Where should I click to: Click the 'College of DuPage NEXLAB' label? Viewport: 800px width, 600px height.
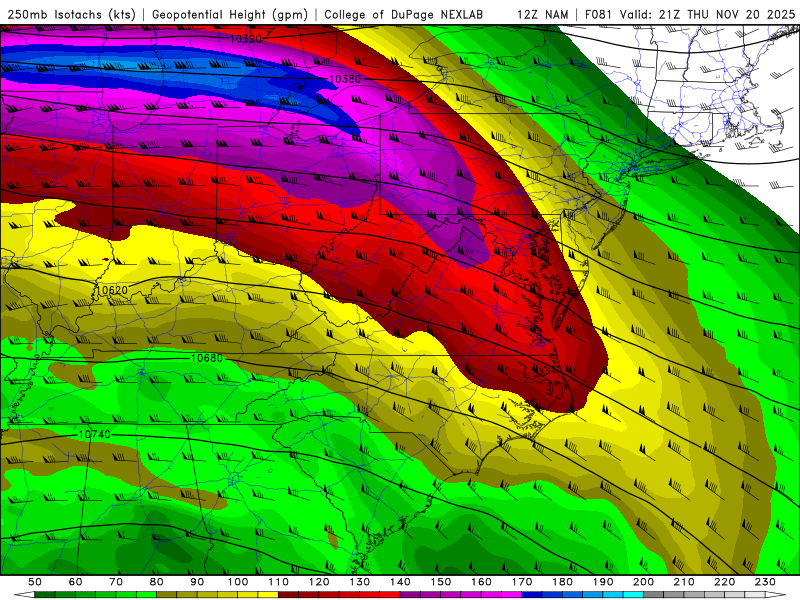404,15
